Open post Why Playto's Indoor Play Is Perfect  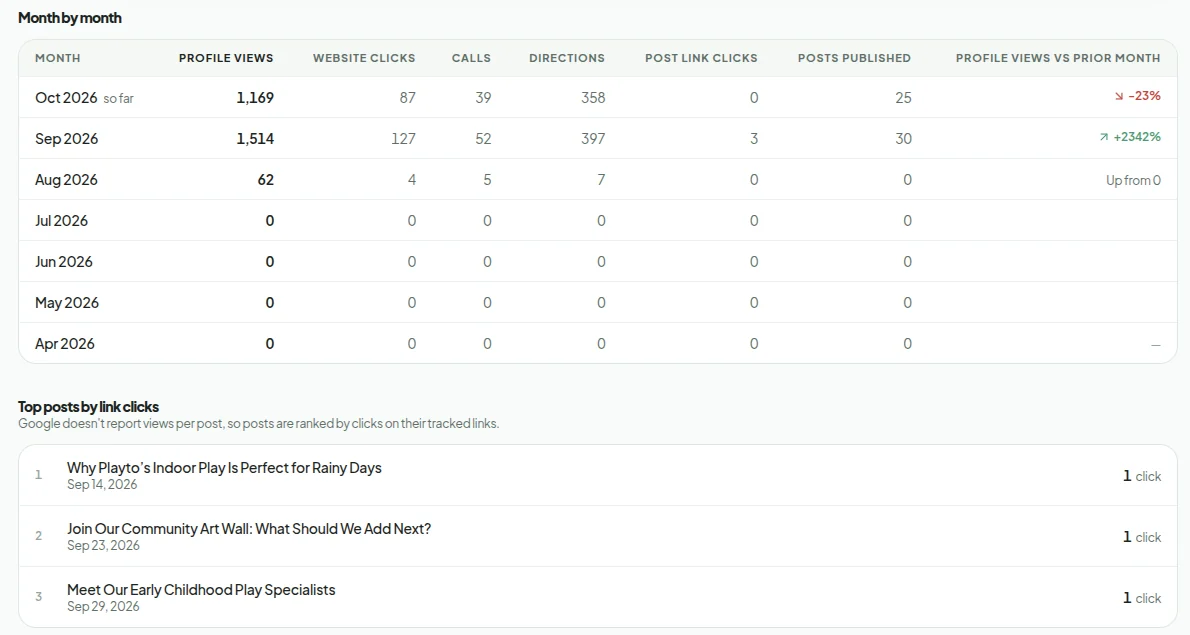click(224, 467)
